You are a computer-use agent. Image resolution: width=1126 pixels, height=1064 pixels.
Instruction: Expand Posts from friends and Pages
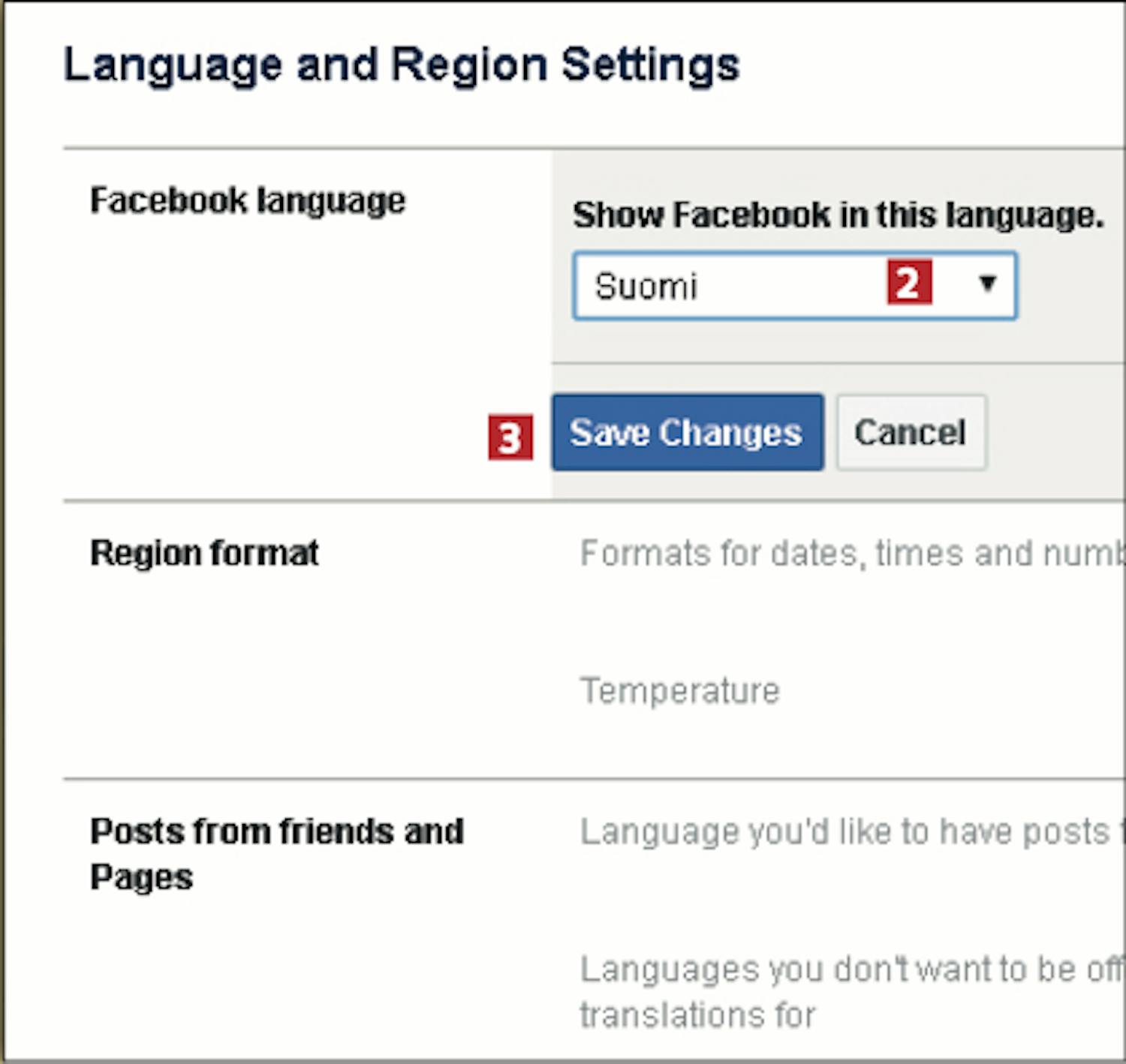tap(276, 853)
